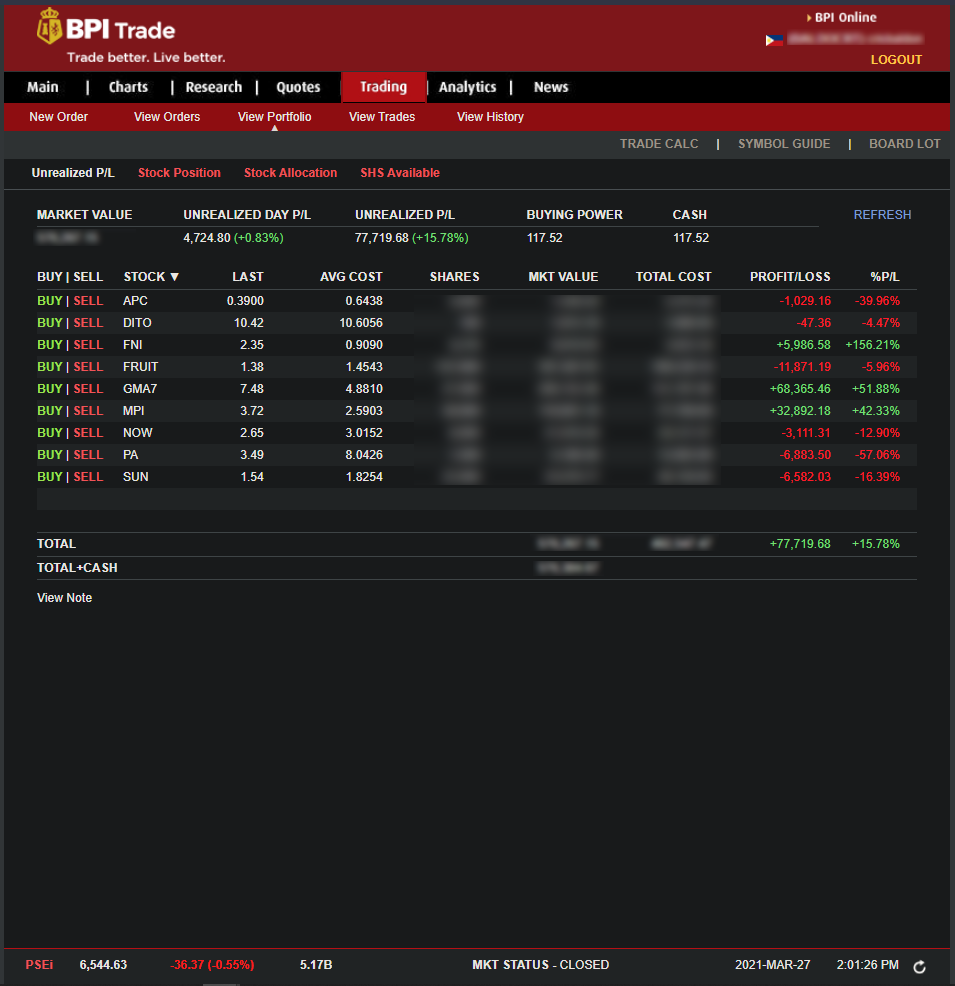Click SELL for DITO

88,323
